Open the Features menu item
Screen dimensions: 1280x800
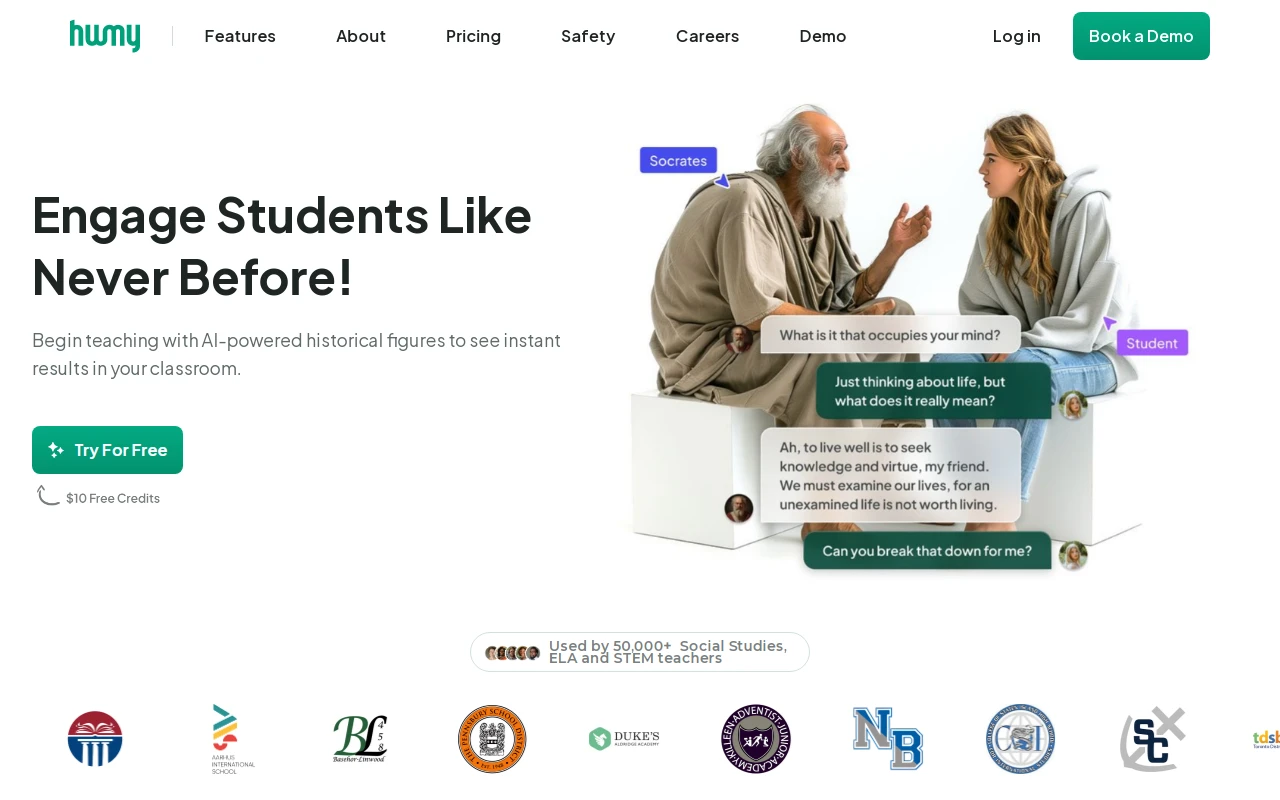(240, 36)
